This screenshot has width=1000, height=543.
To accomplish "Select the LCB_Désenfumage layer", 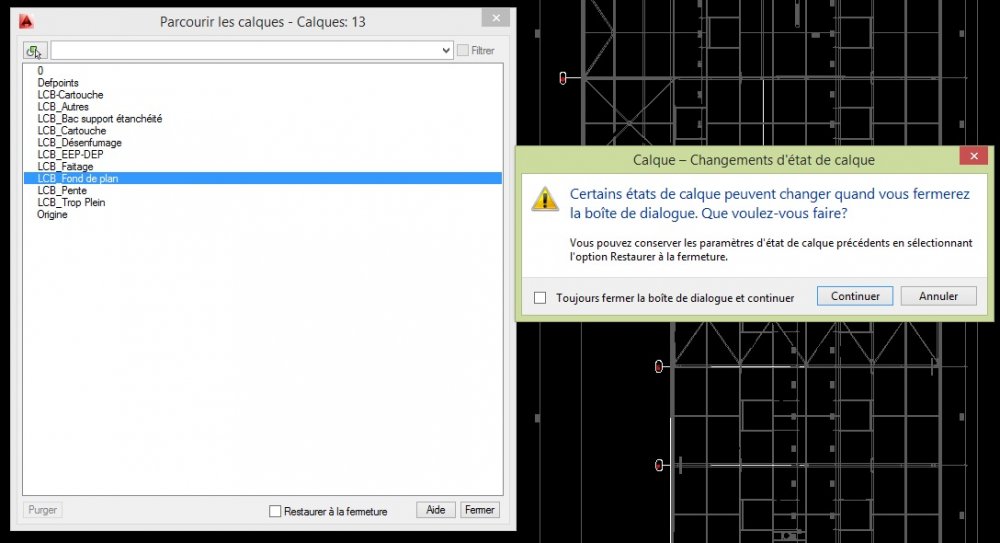I will 79,143.
